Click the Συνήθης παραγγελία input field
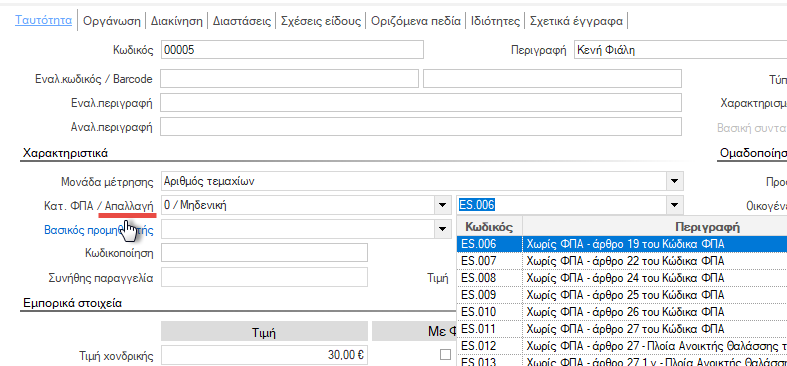Viewport: 787px width, 366px height. 265,277
